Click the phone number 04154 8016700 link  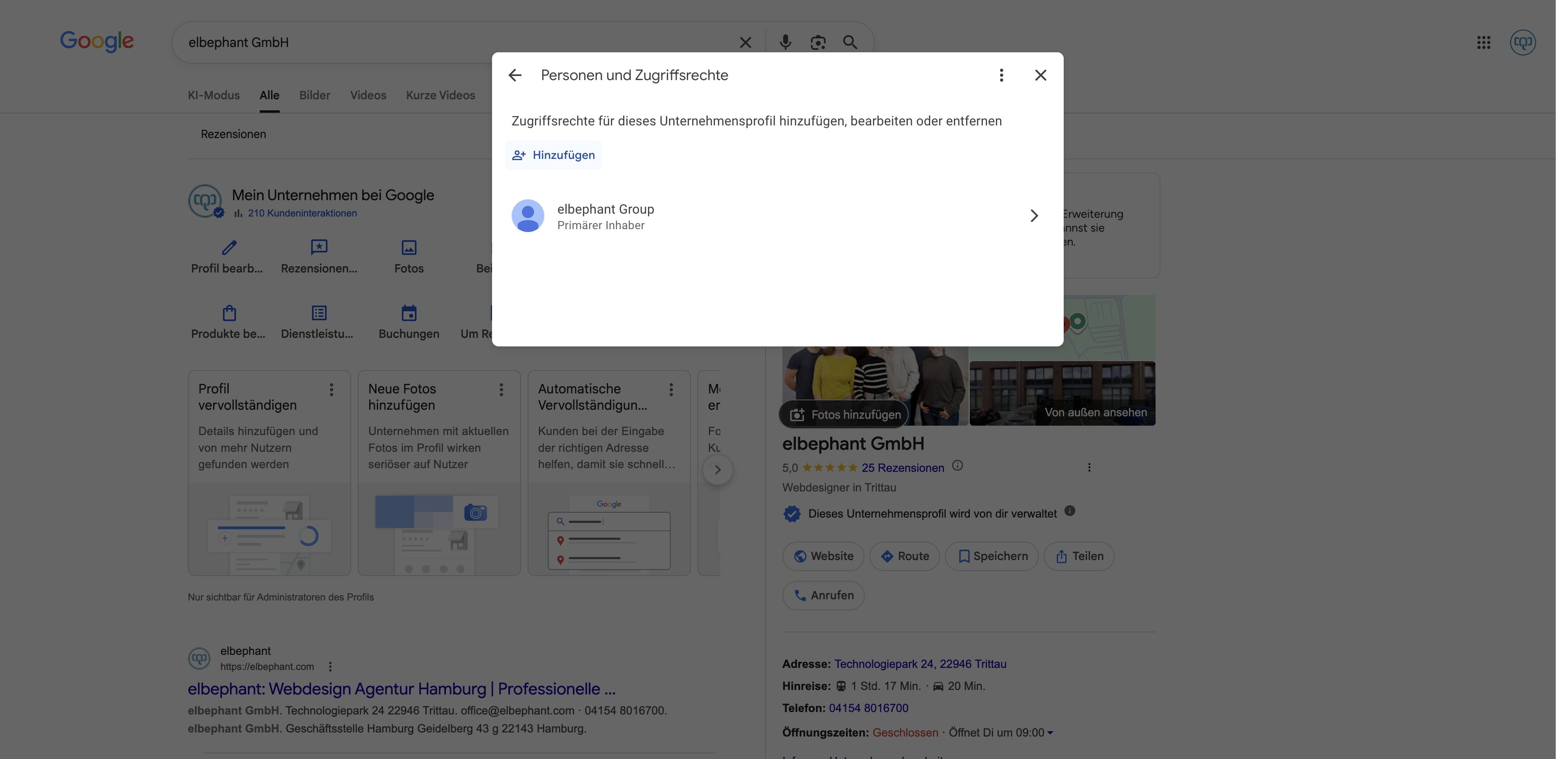click(x=869, y=708)
